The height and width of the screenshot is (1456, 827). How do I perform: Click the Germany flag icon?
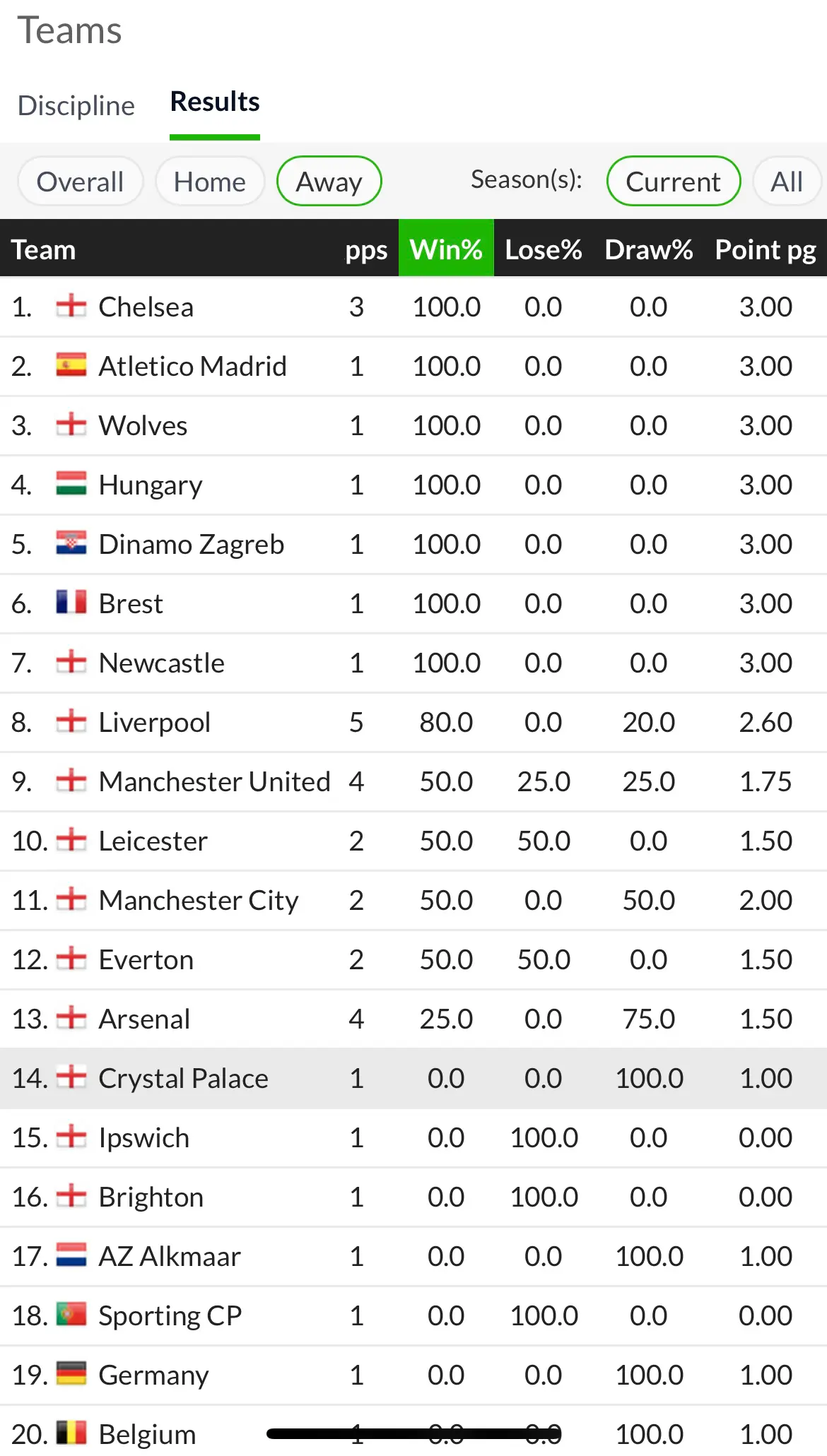pos(71,1374)
